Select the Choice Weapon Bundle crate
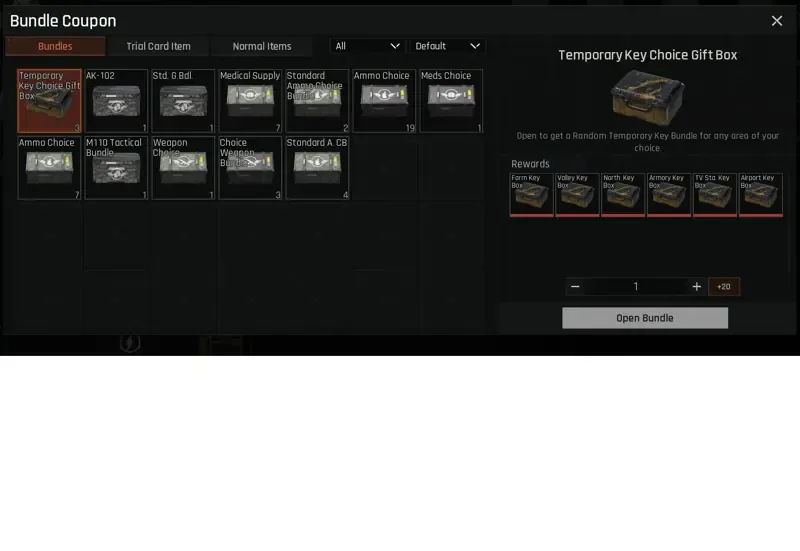800x551 pixels. point(250,168)
